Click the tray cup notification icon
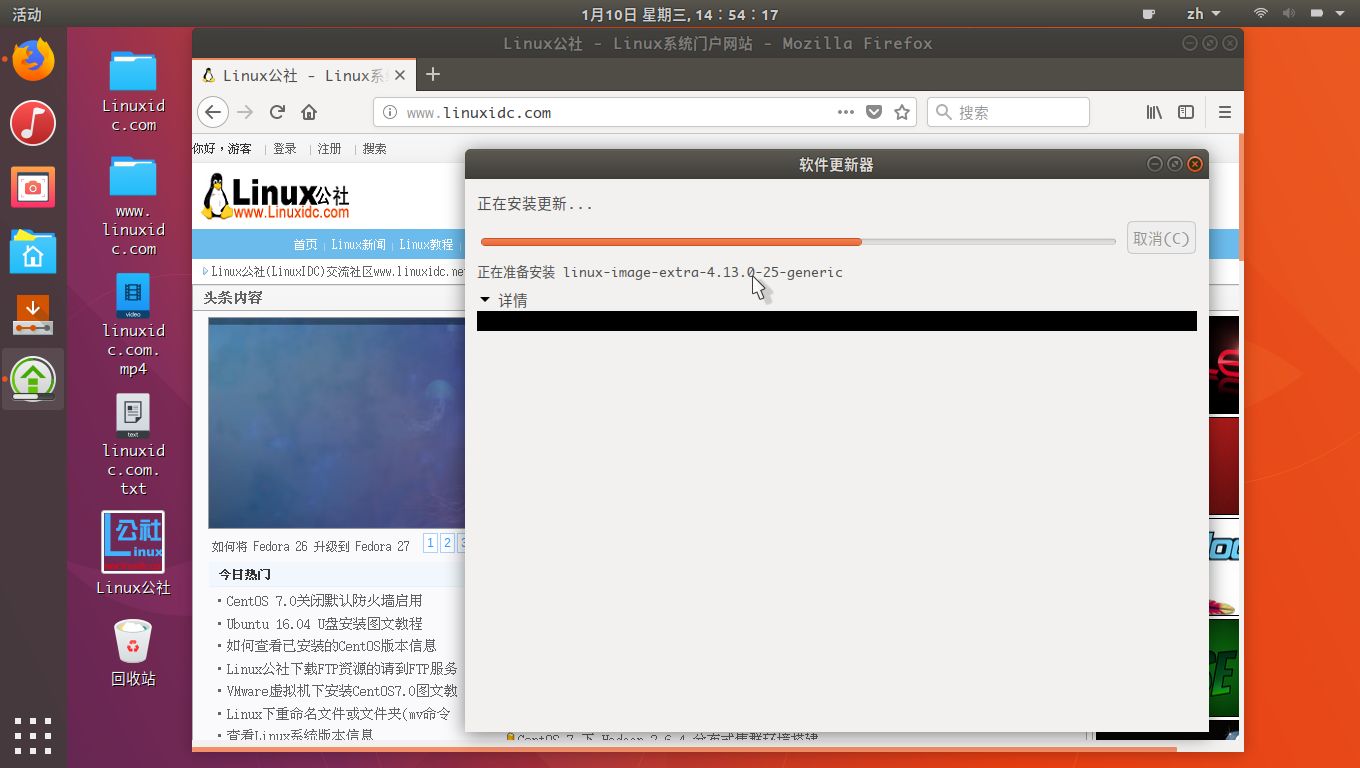The image size is (1360, 768). (x=1149, y=14)
